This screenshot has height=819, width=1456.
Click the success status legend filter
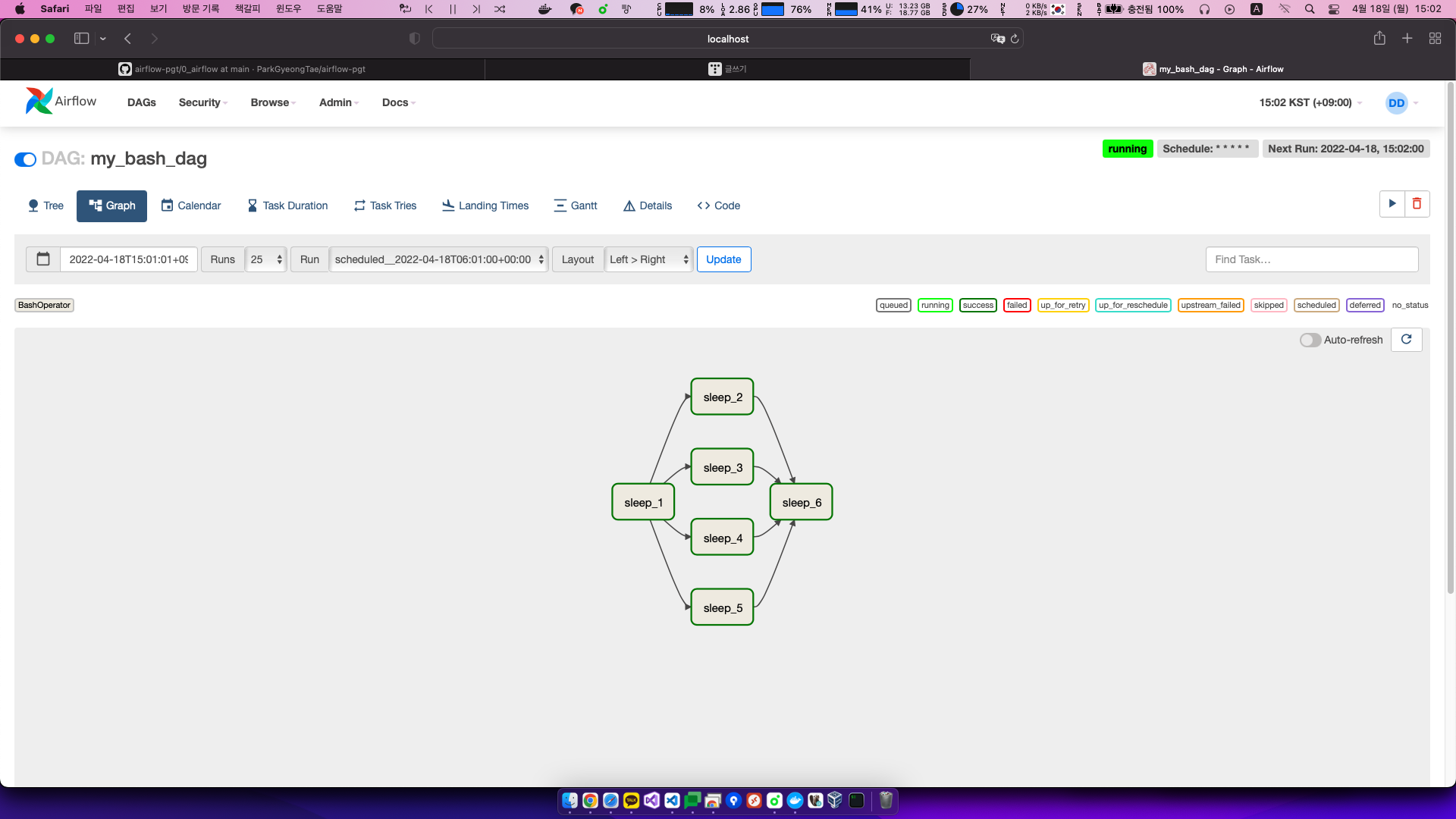click(x=977, y=306)
